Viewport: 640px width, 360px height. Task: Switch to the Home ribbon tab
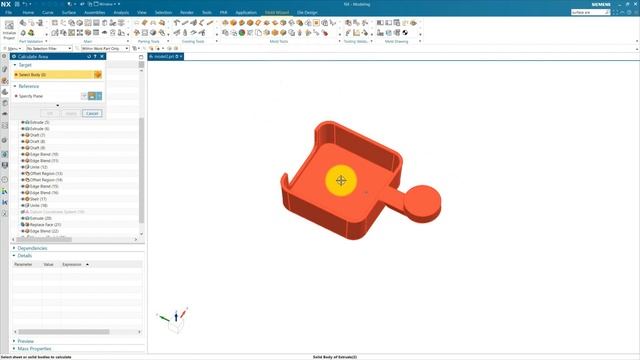(x=28, y=13)
